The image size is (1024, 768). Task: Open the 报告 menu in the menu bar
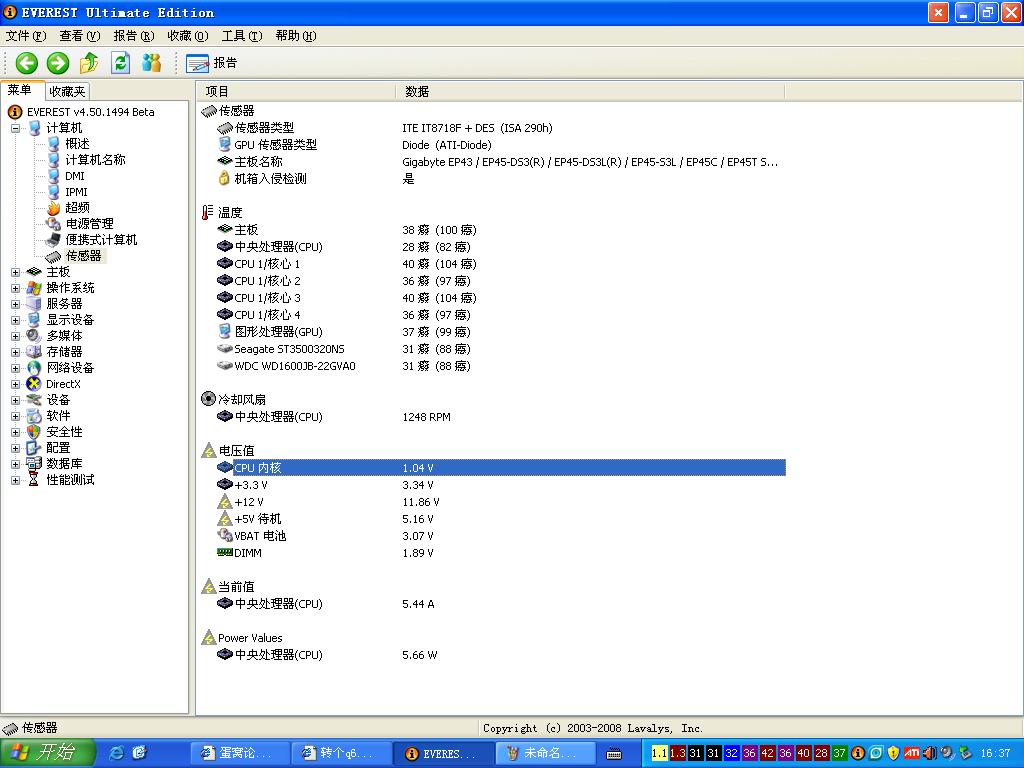point(134,36)
